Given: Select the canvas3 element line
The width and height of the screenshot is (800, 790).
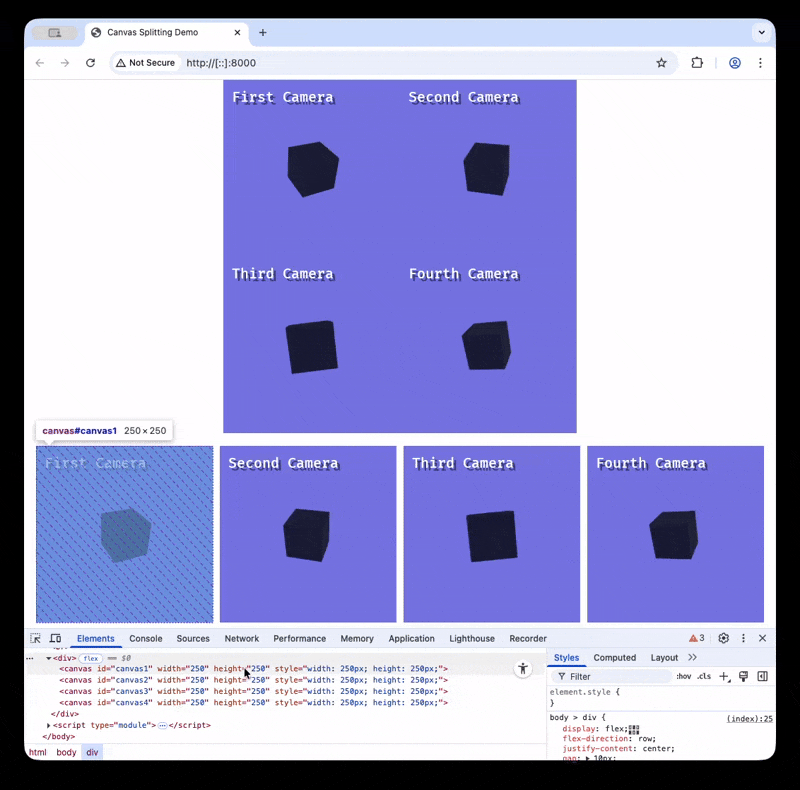Looking at the screenshot, I should pyautogui.click(x=250, y=691).
